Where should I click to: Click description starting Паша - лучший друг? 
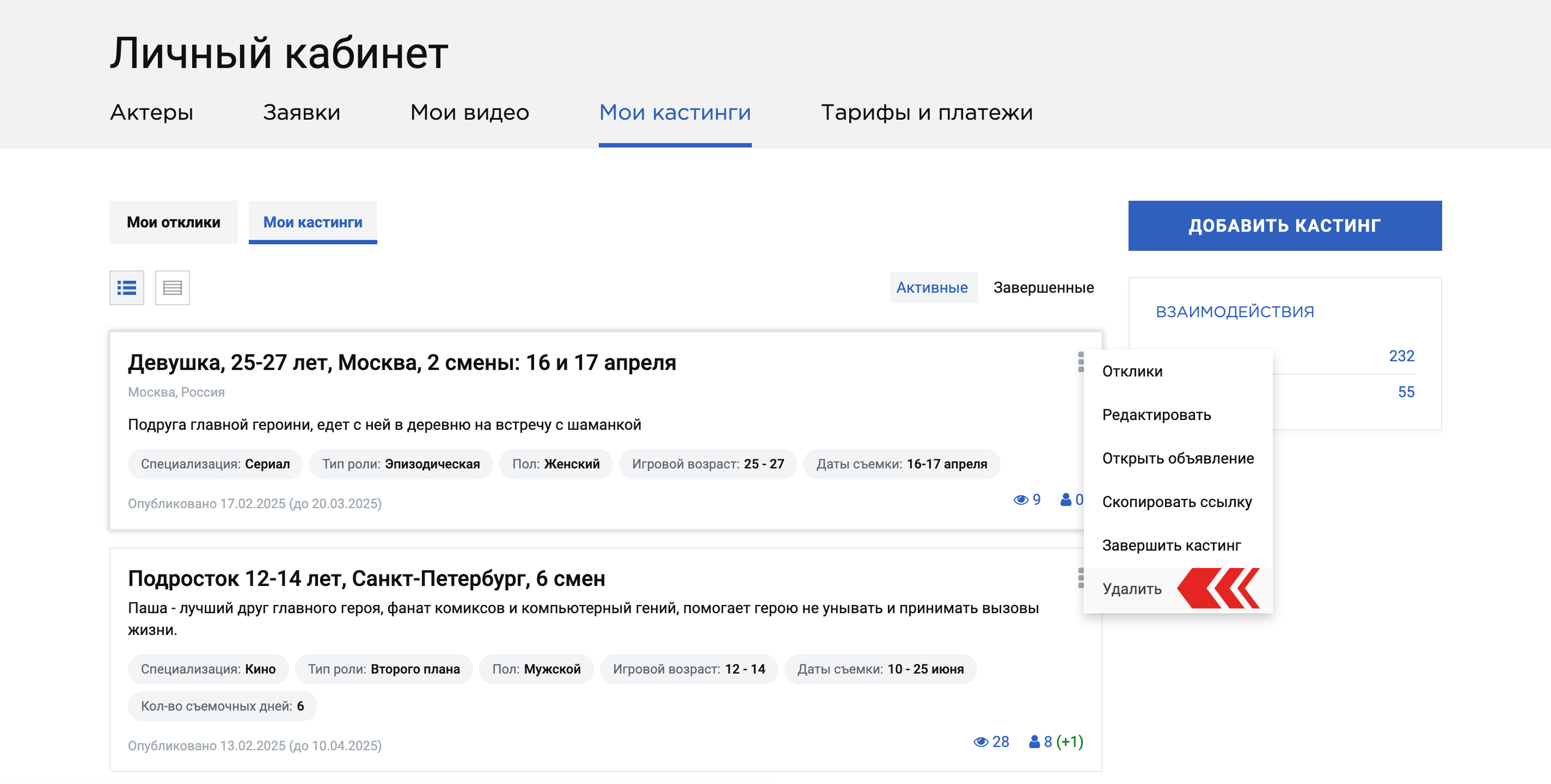point(584,619)
